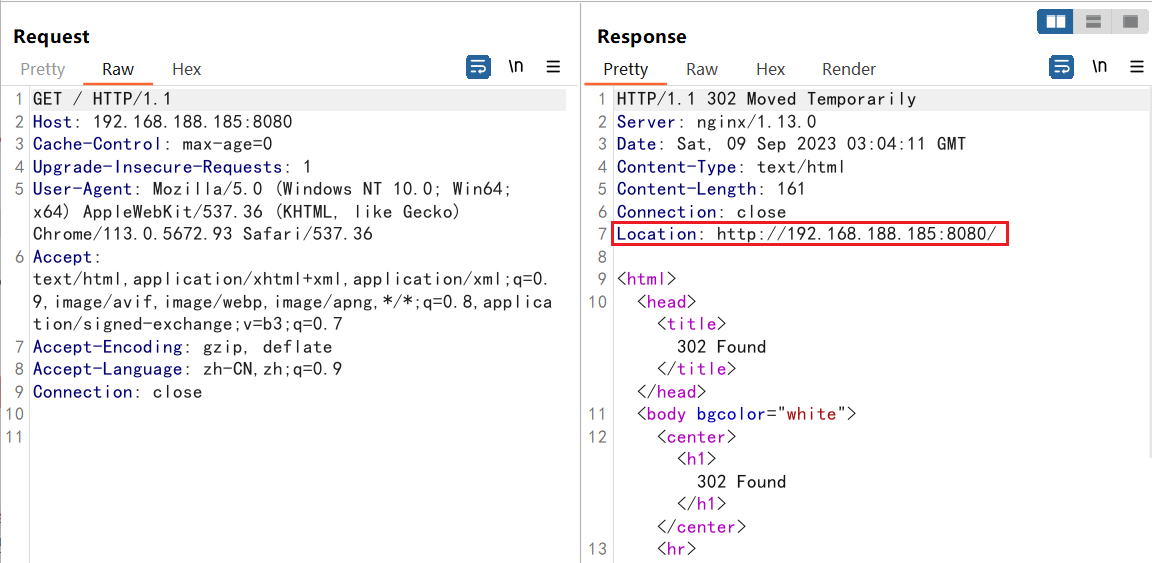
Task: Click the 302 Found text inside the h1
Action: [741, 482]
